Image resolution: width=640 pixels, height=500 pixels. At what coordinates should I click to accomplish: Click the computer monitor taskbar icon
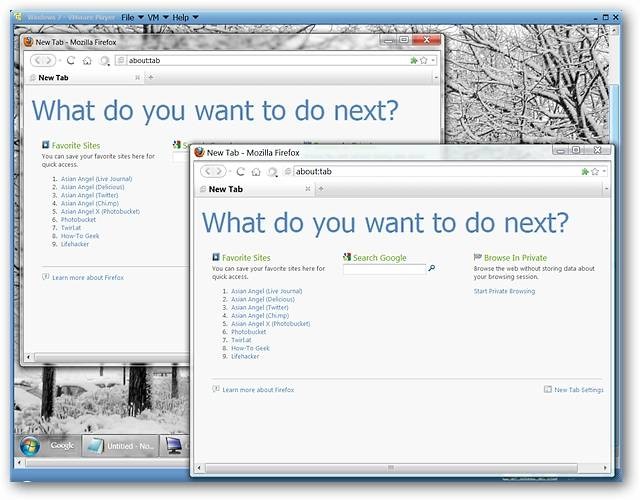pyautogui.click(x=173, y=446)
